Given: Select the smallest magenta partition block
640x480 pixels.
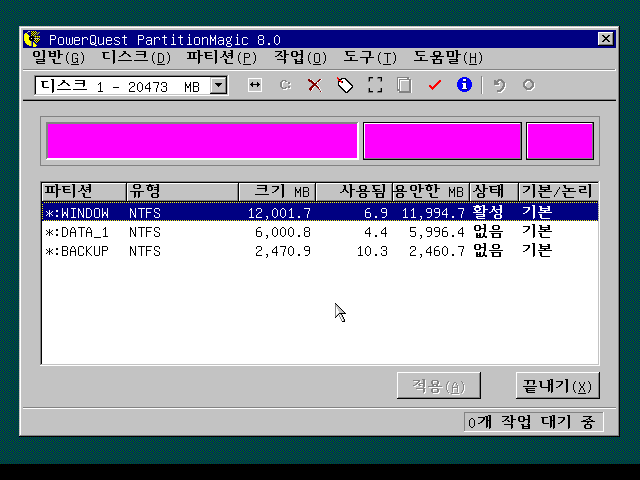Looking at the screenshot, I should tap(560, 141).
